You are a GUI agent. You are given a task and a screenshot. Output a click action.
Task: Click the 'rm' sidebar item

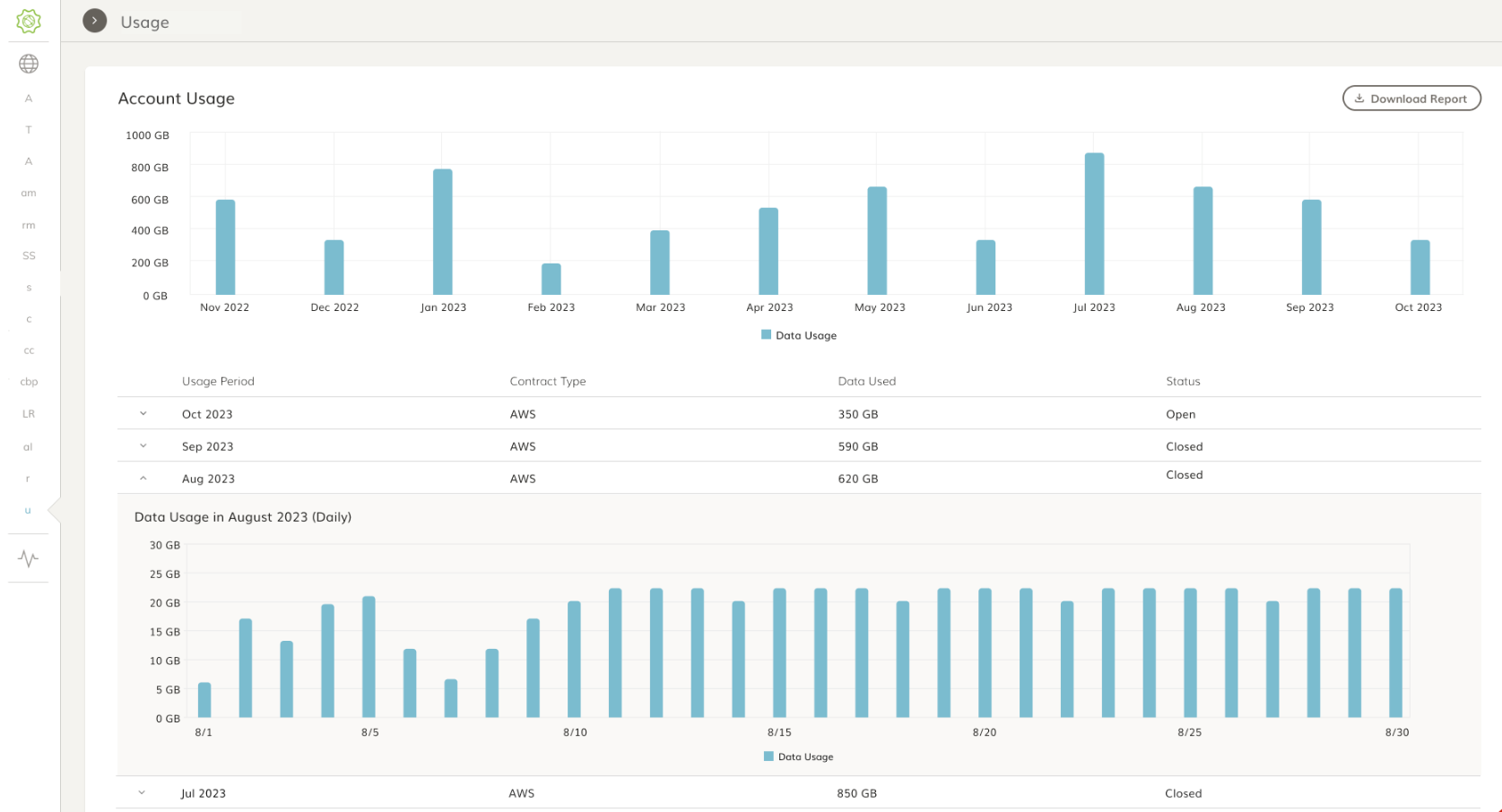(x=28, y=224)
